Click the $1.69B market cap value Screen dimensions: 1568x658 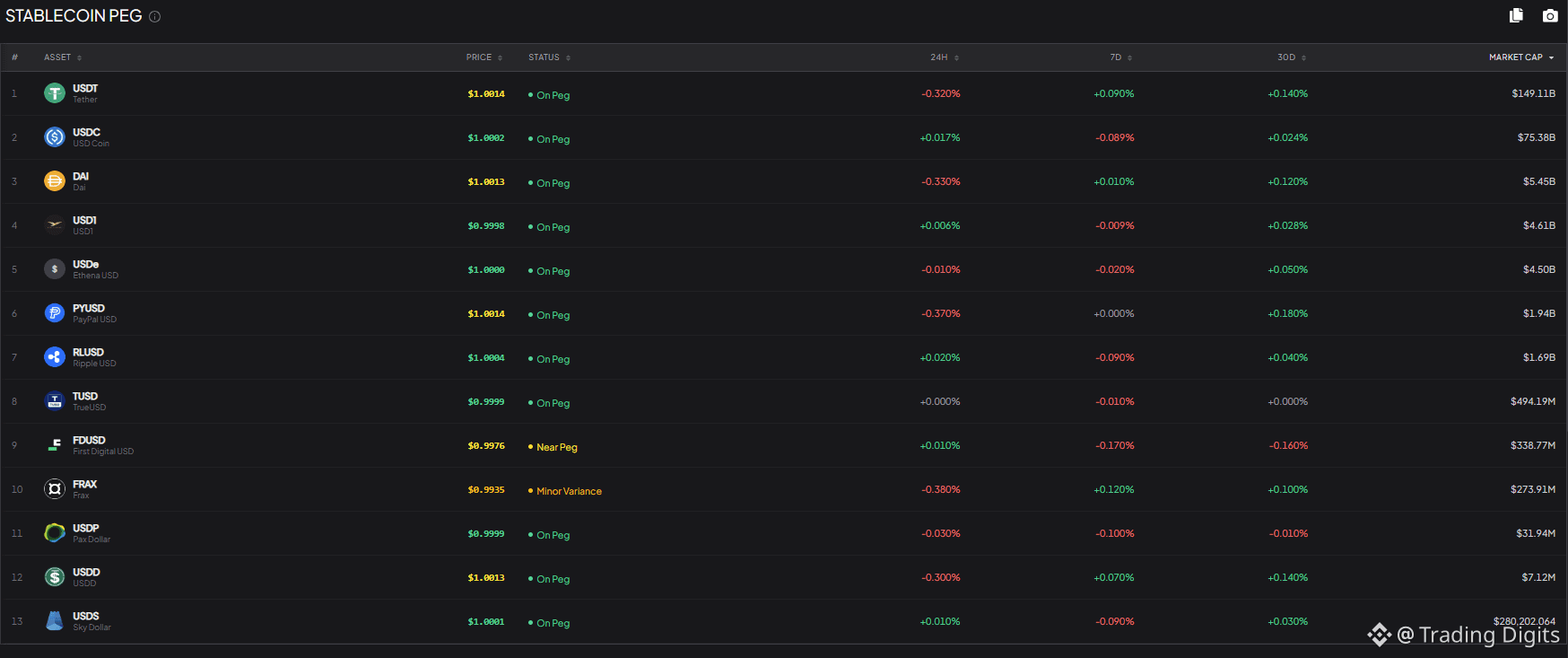(x=1538, y=357)
